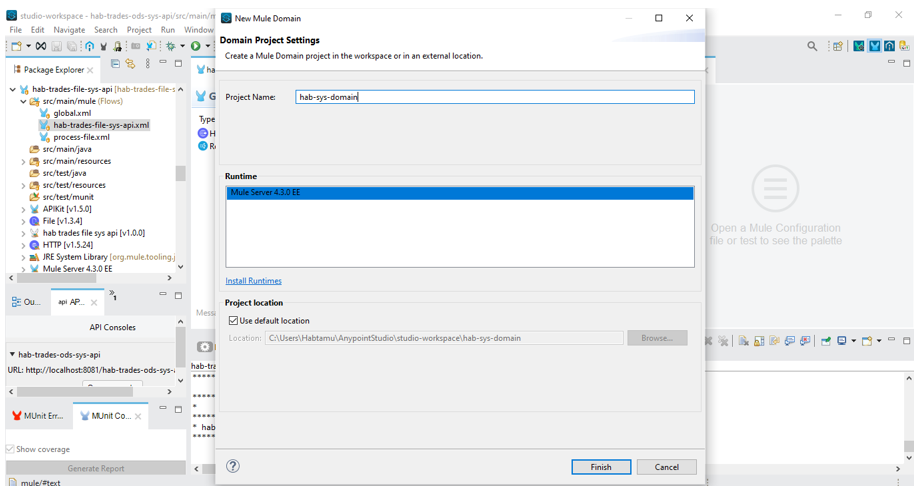Click the Save All icon in toolbar
This screenshot has width=917, height=491.
click(70, 46)
